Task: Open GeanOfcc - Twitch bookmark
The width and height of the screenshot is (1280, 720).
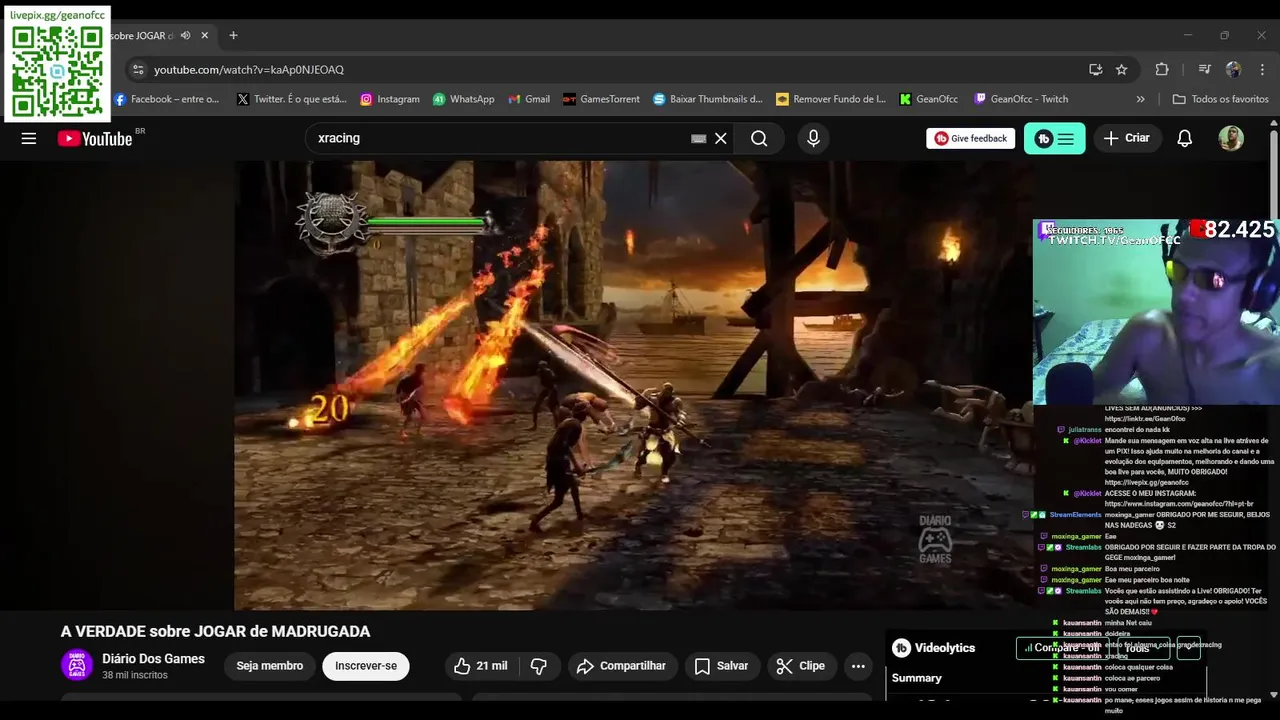Action: 1021,99
